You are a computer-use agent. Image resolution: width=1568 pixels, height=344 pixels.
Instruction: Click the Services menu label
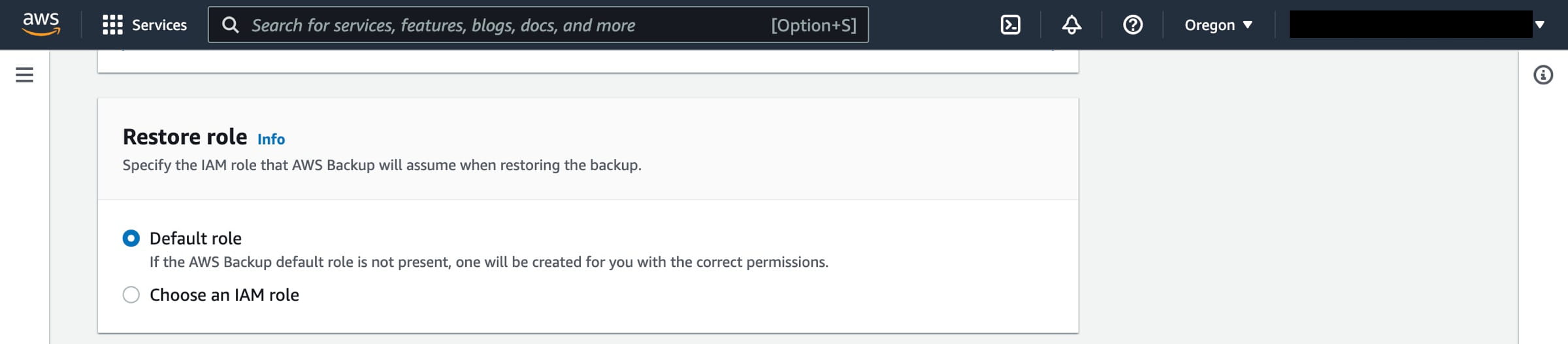[x=159, y=25]
